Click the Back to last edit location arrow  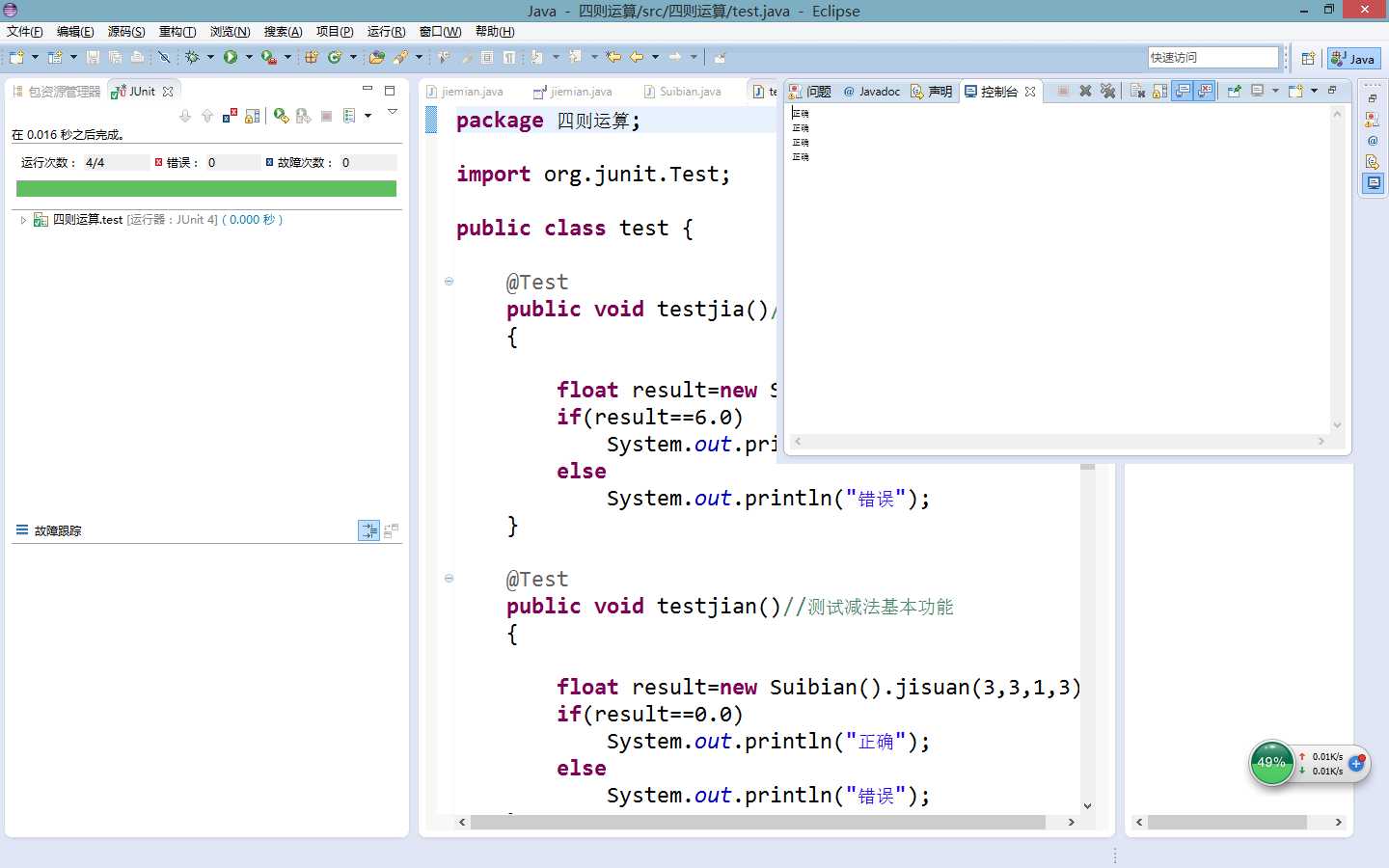pyautogui.click(x=613, y=57)
